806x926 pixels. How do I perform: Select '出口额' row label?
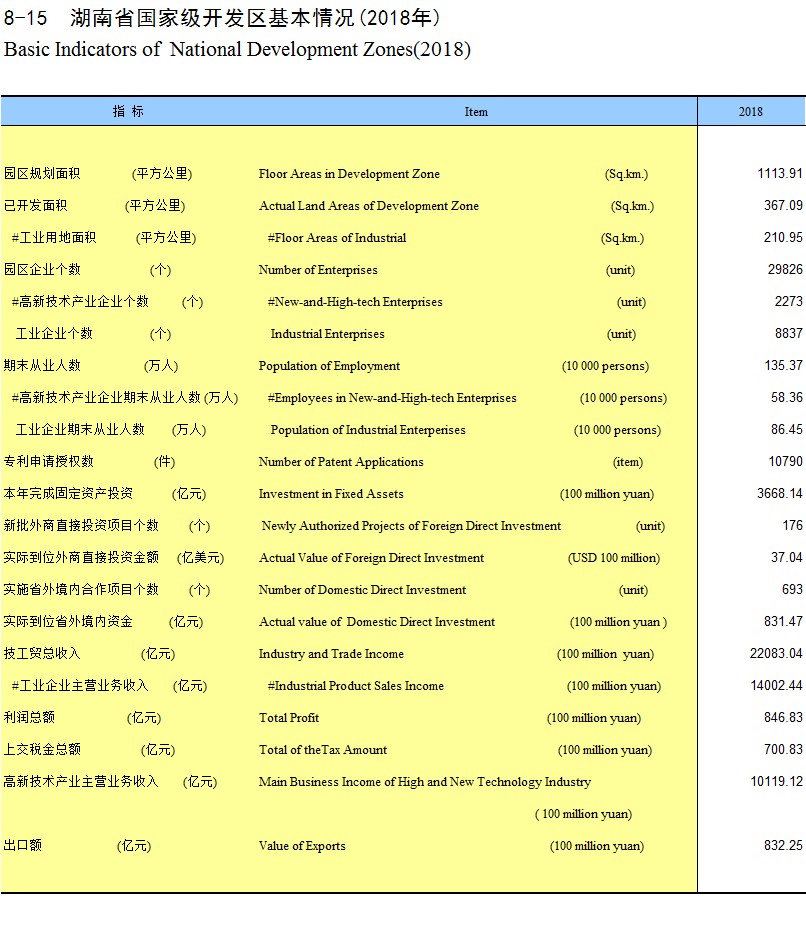22,845
